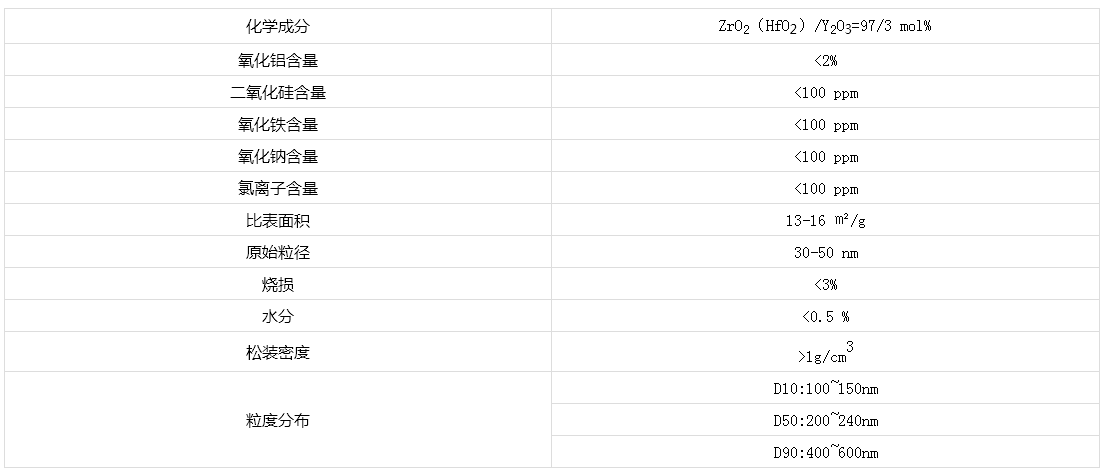
Task: Select the 30-50 nm value cell
Action: [825, 253]
